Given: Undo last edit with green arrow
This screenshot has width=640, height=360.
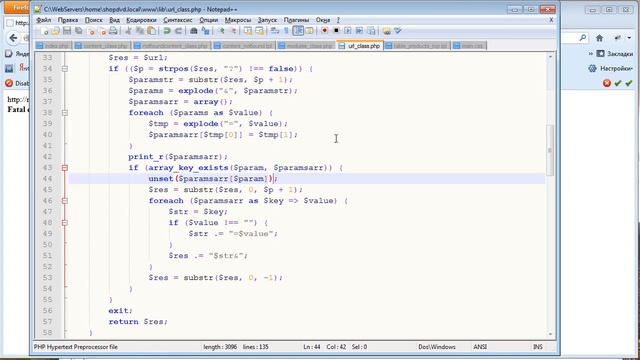Looking at the screenshot, I should [167, 31].
